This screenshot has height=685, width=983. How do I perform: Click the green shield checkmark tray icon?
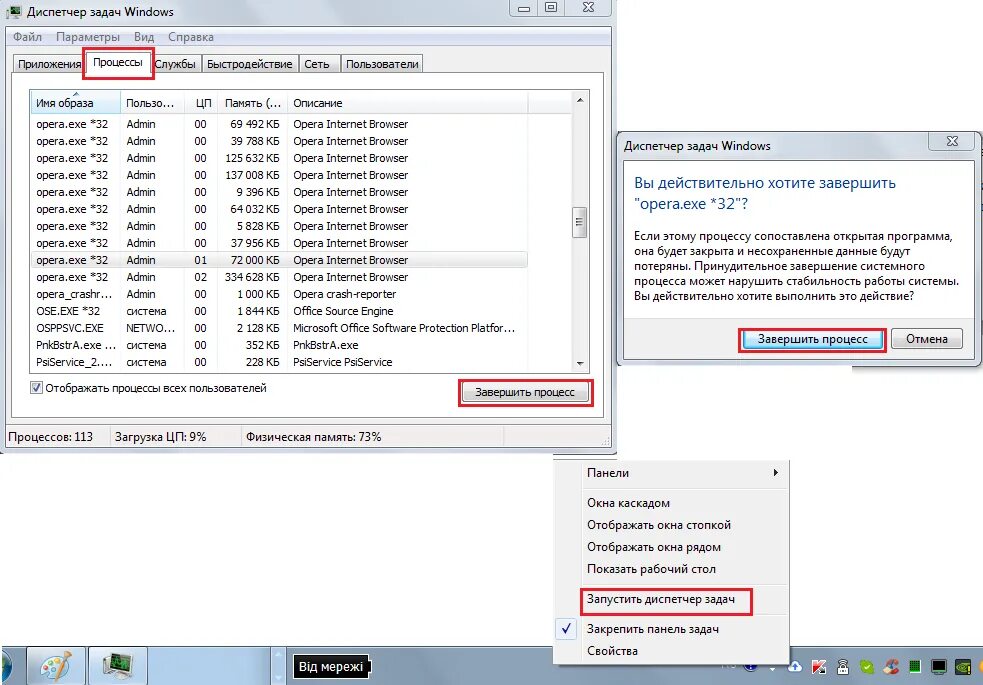867,667
